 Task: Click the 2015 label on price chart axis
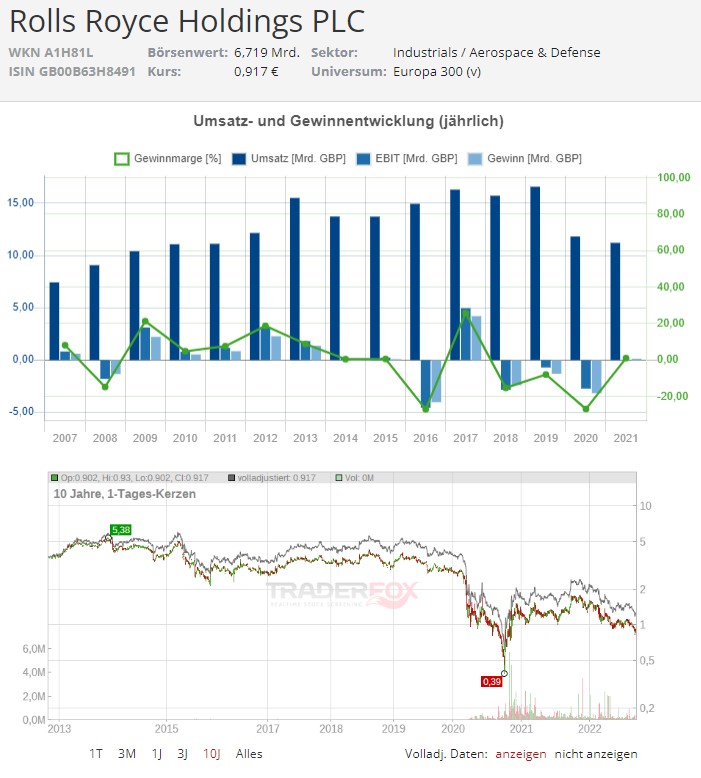[x=166, y=729]
